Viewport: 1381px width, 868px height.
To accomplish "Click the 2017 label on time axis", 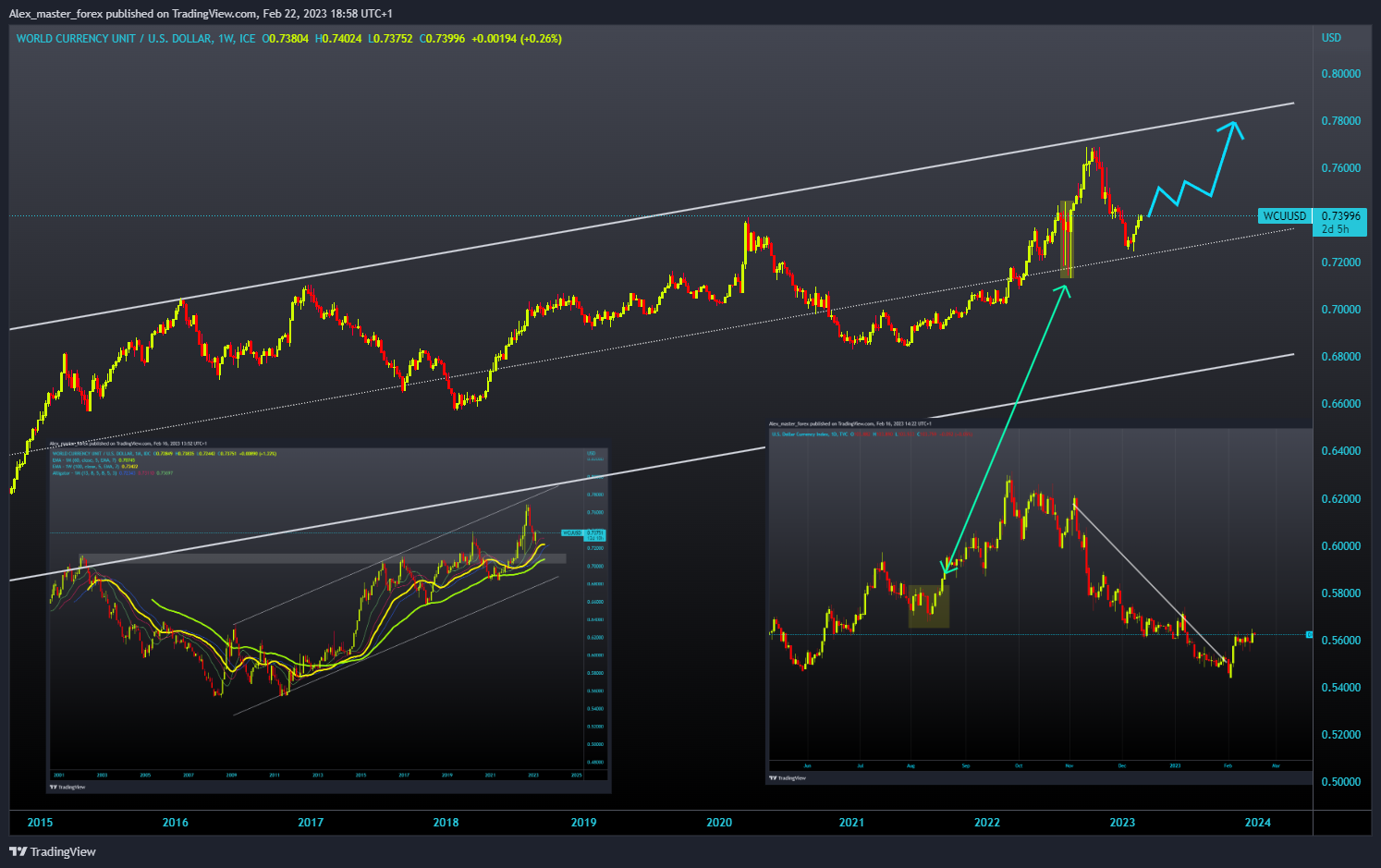I will [311, 823].
